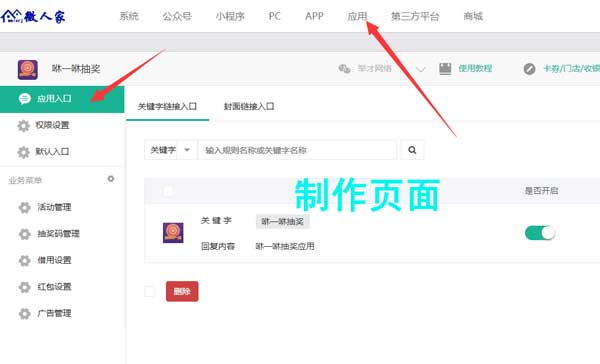
Task: Open the PC menu
Action: [x=274, y=16]
